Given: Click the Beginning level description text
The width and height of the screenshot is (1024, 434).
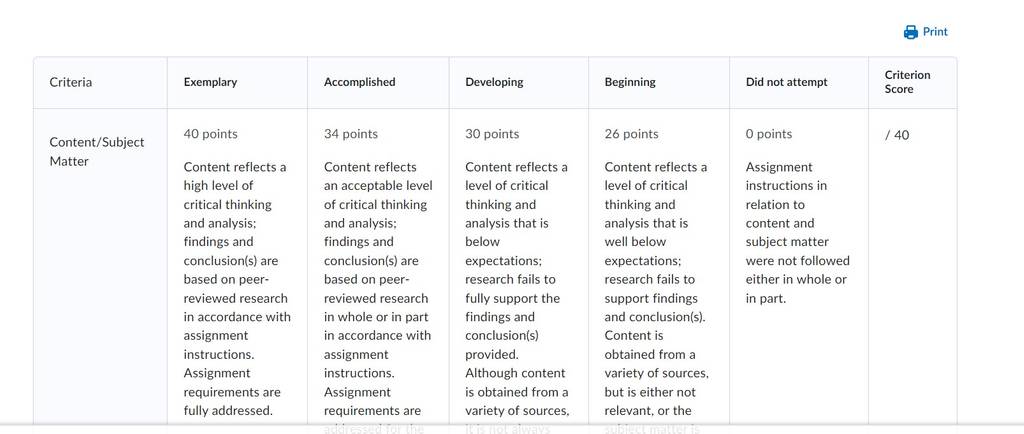Looking at the screenshot, I should click(x=657, y=297).
